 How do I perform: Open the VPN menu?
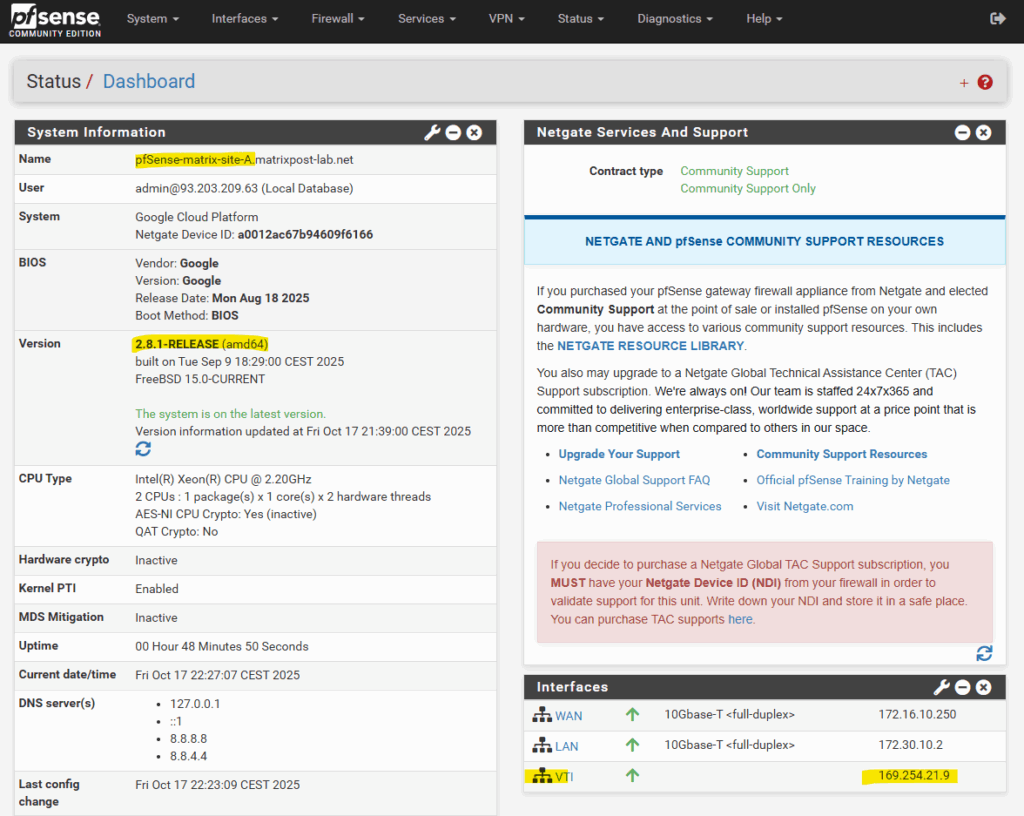[507, 19]
